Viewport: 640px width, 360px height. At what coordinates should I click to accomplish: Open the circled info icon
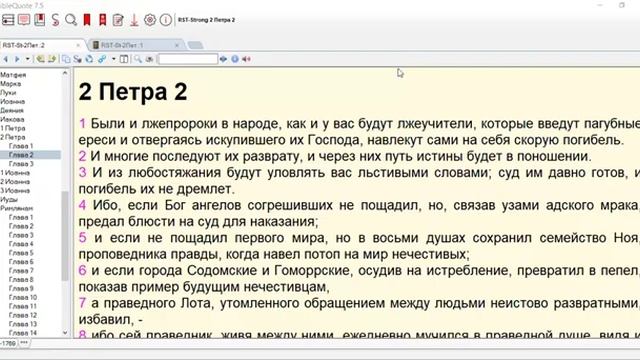pyautogui.click(x=165, y=20)
